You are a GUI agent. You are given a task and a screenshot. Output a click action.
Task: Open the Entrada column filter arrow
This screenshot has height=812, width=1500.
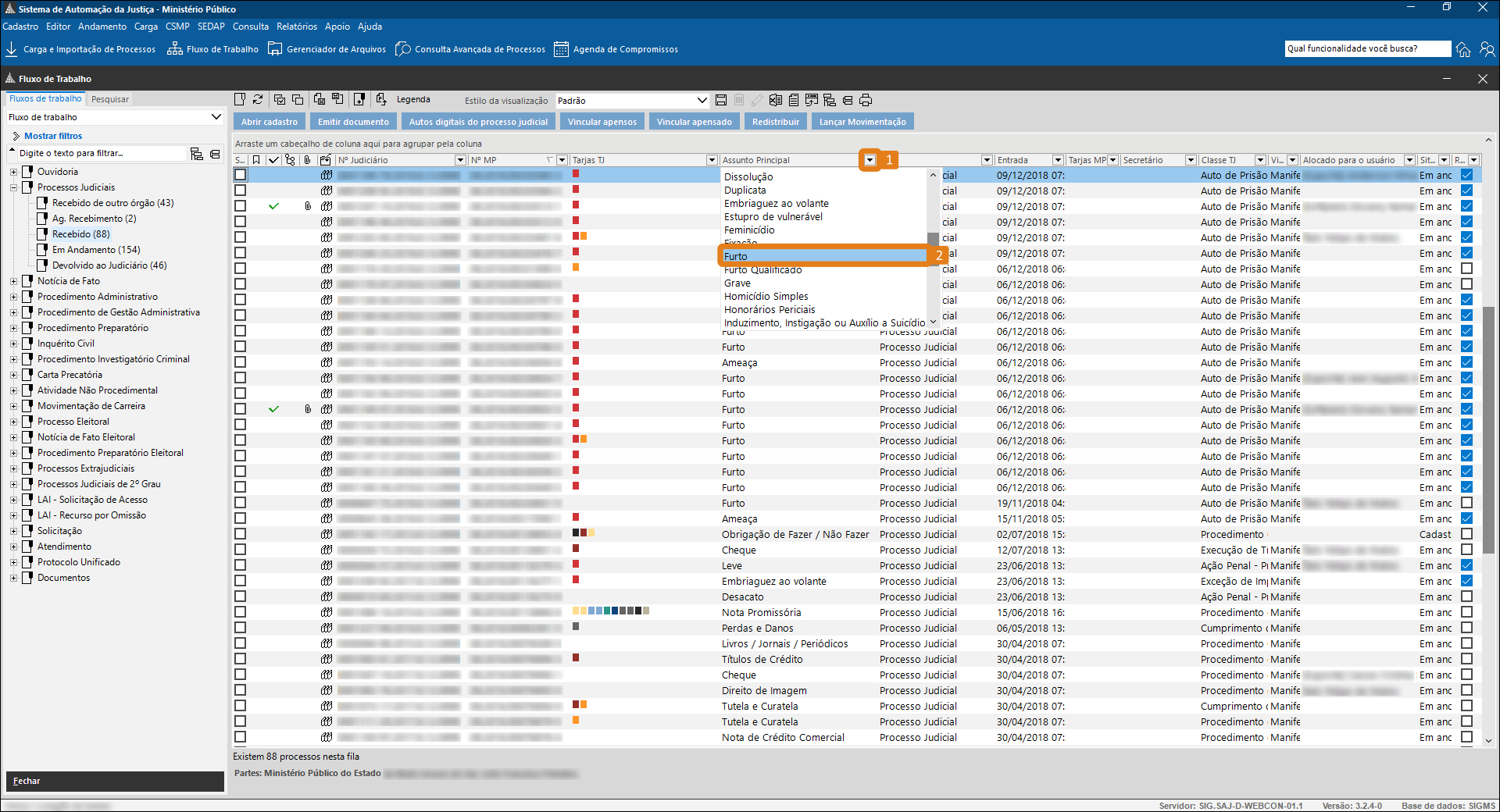pyautogui.click(x=1057, y=160)
